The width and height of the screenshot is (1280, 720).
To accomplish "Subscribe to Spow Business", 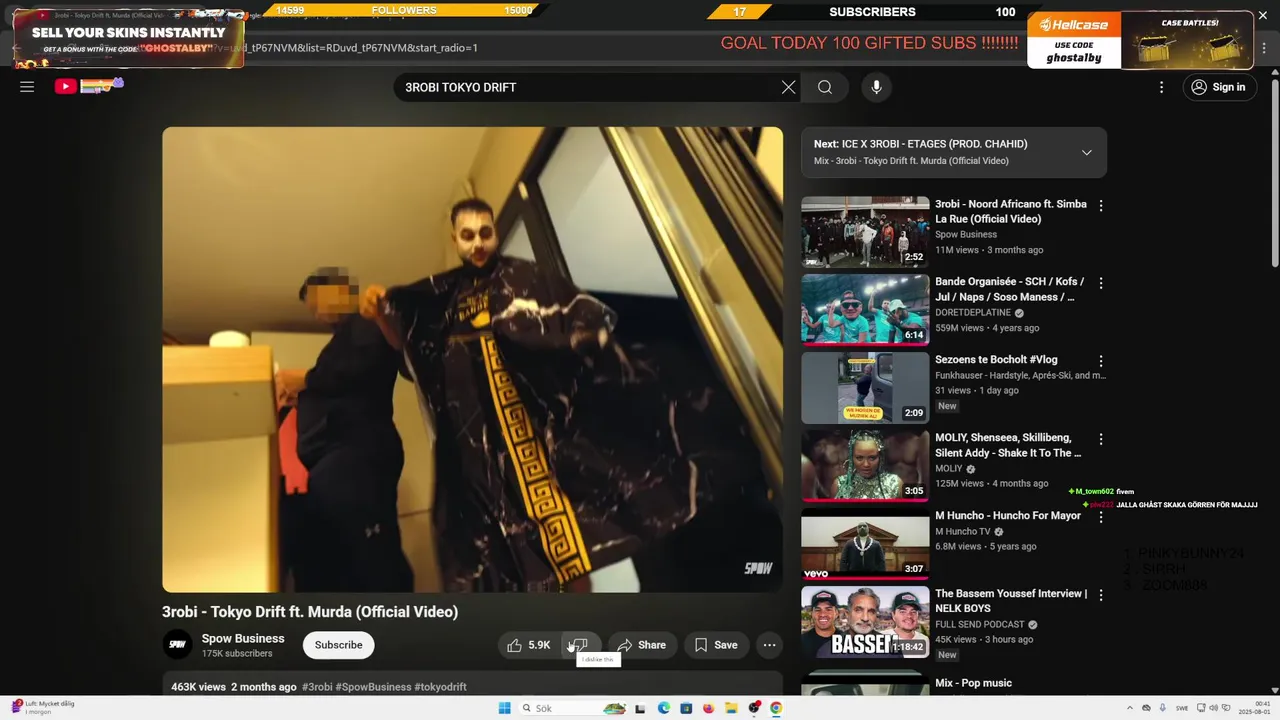I will pos(338,645).
